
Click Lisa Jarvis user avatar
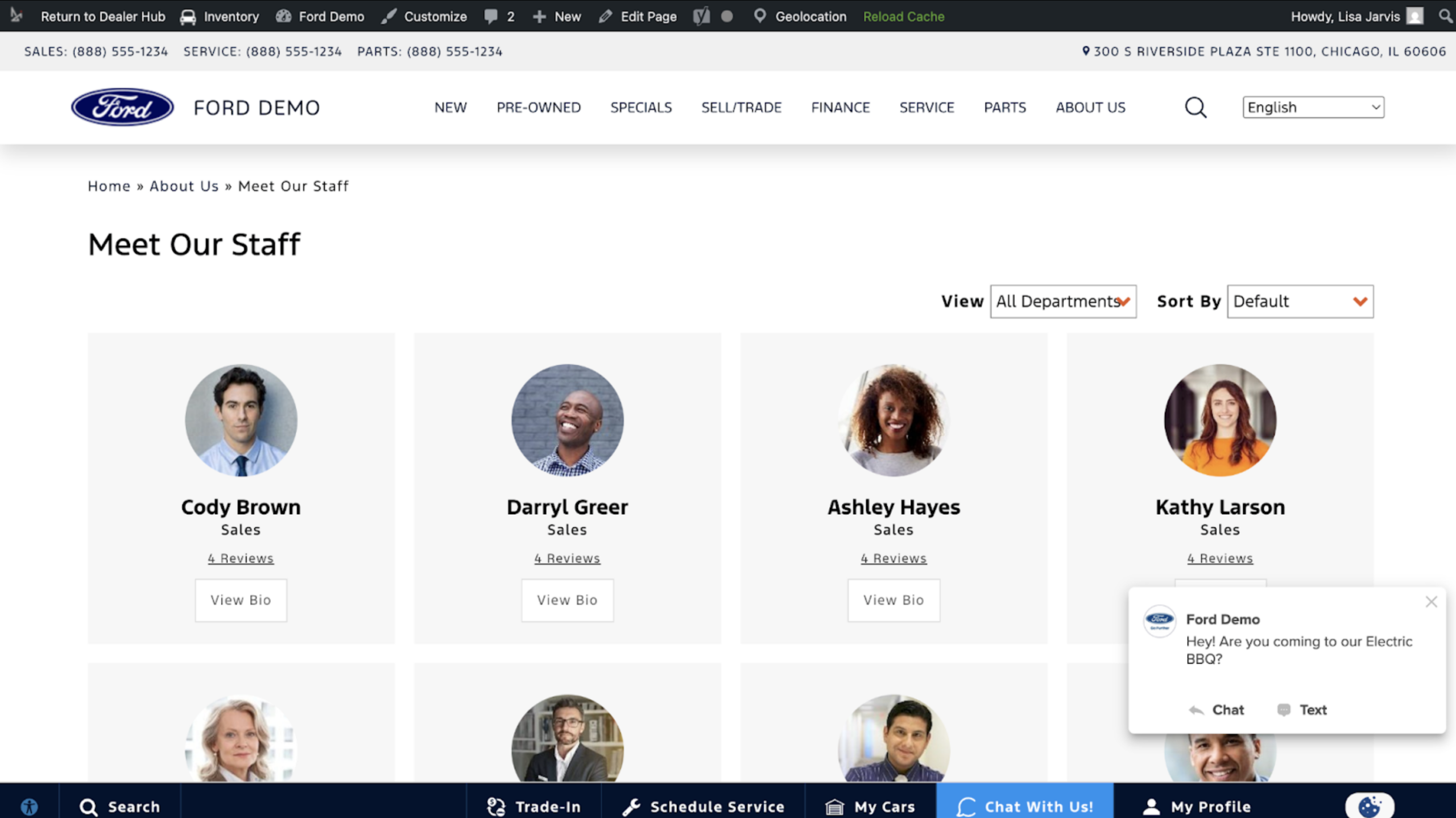coord(1414,16)
